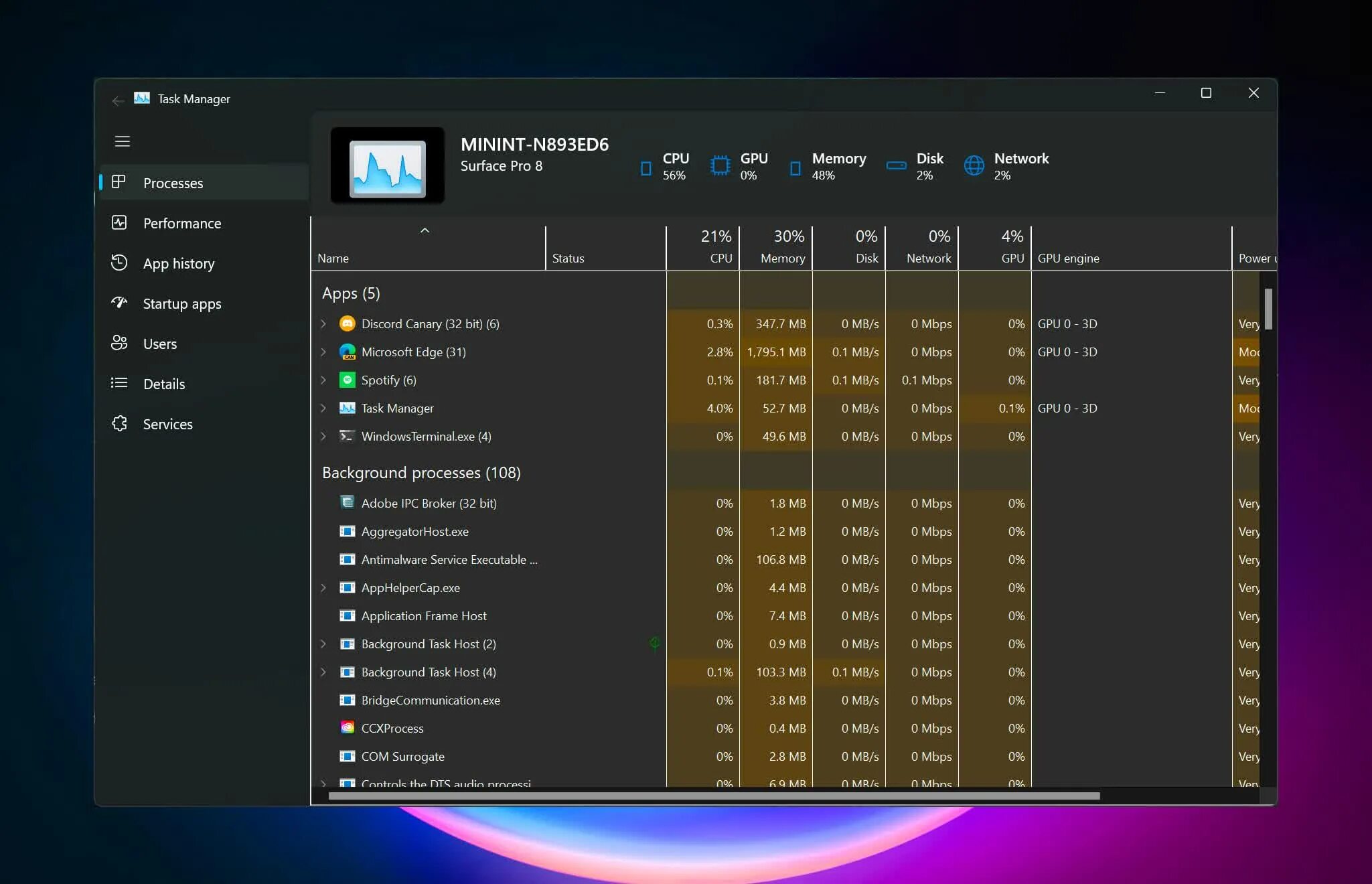This screenshot has height=884, width=1372.
Task: Select Processes in the sidebar
Action: tap(173, 182)
